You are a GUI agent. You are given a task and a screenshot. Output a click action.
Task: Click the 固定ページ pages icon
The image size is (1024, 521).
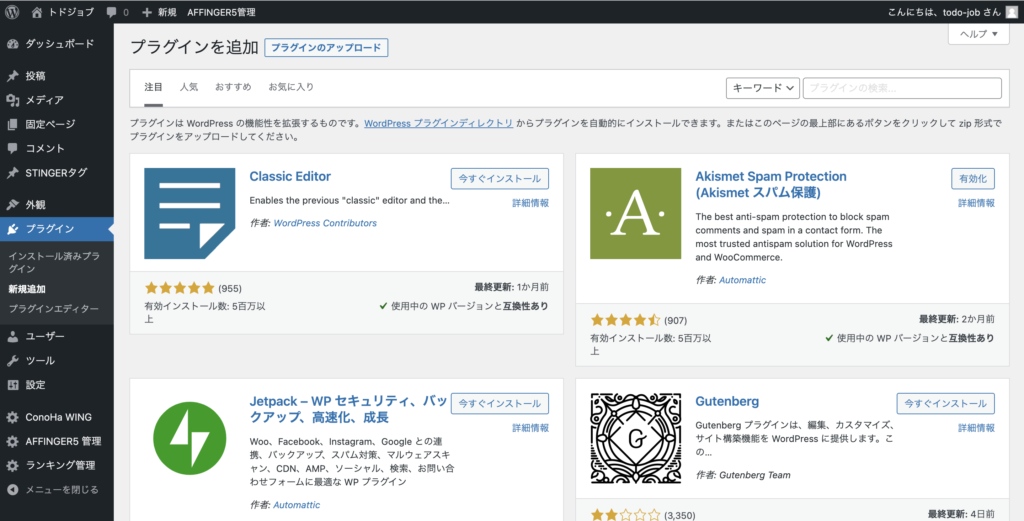click(x=12, y=124)
